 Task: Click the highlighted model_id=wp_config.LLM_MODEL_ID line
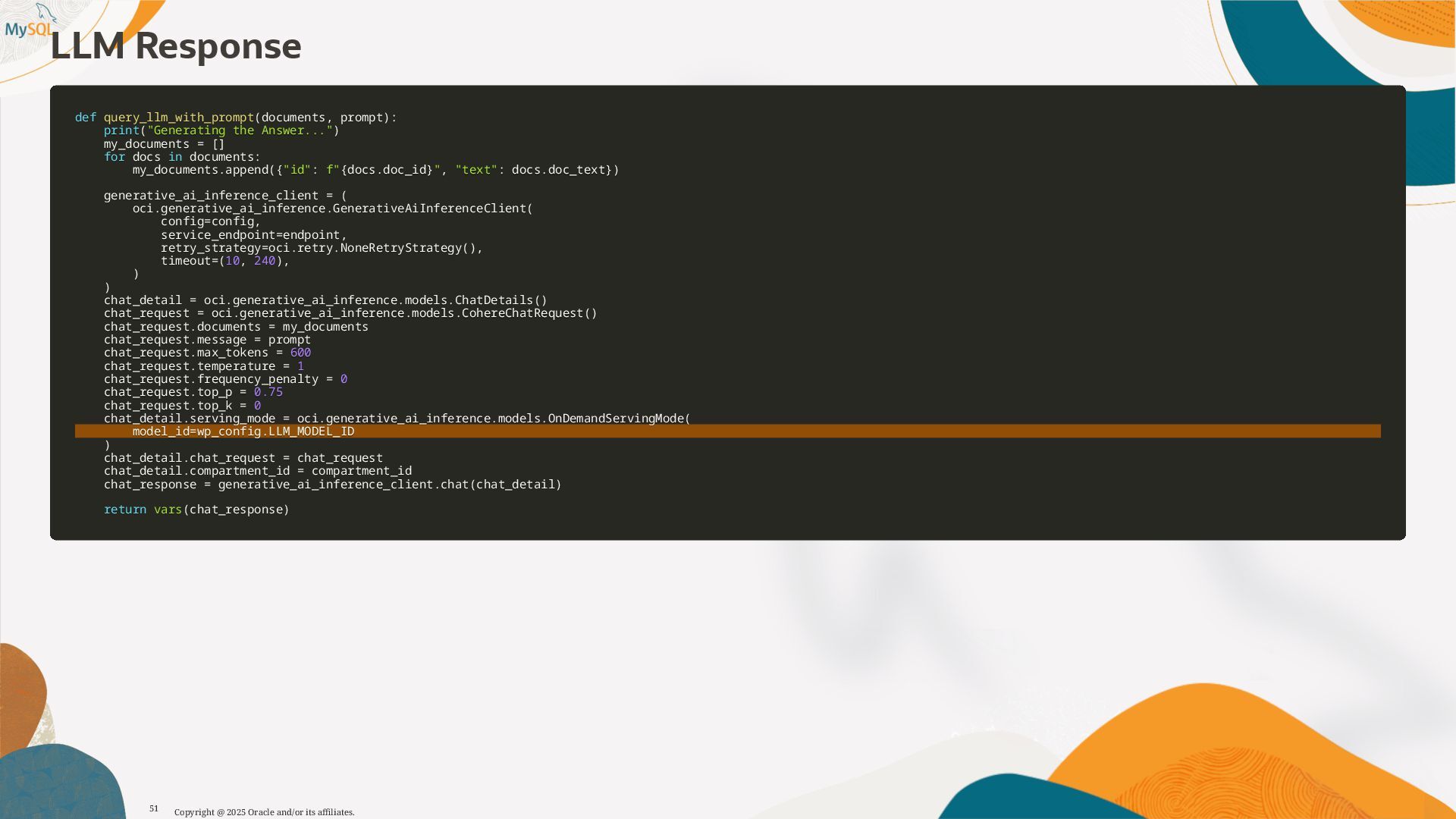tap(243, 431)
